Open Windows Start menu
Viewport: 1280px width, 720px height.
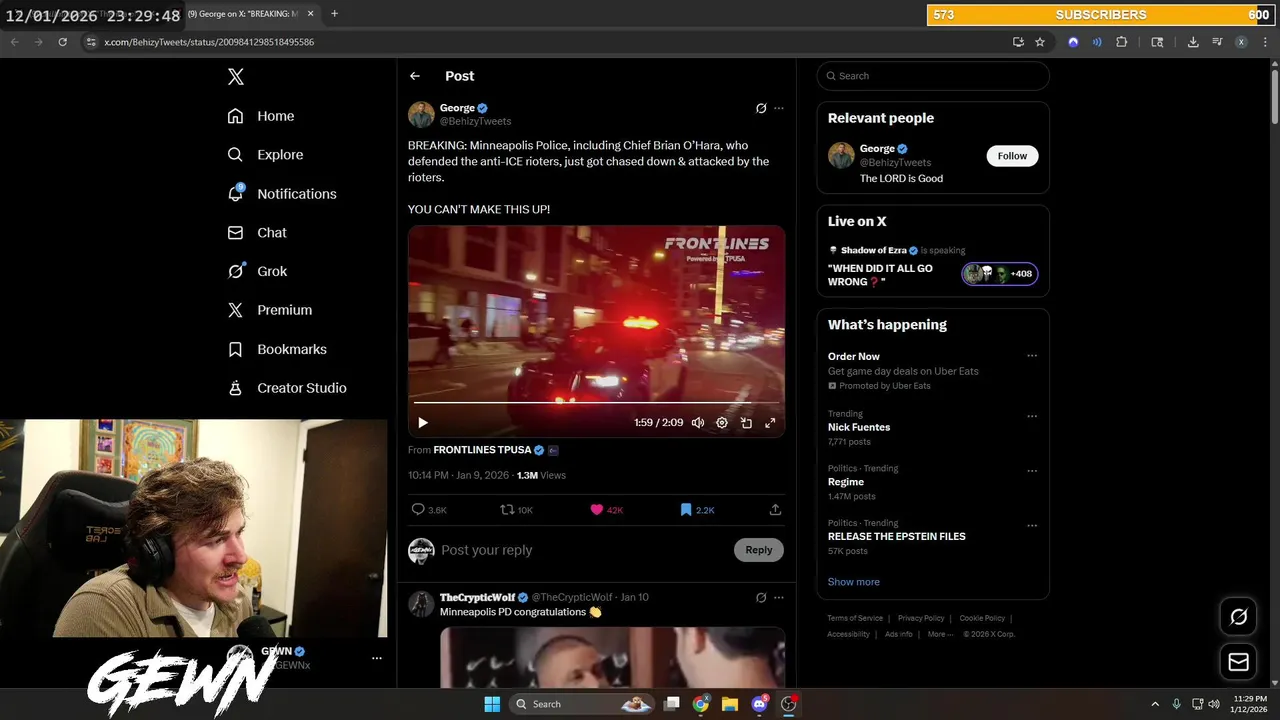492,704
